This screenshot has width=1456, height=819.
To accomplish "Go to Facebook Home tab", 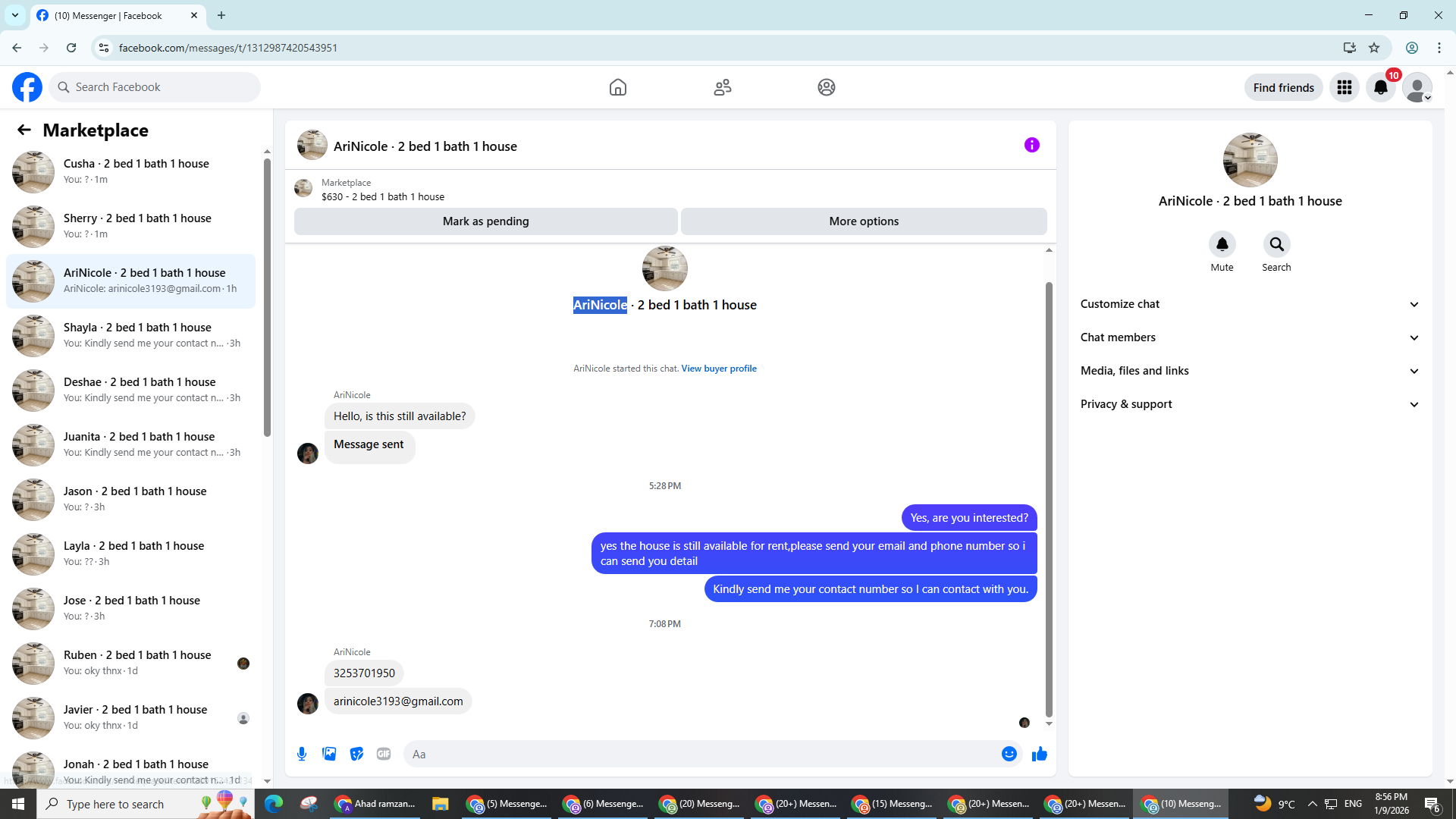I will pos(617,87).
